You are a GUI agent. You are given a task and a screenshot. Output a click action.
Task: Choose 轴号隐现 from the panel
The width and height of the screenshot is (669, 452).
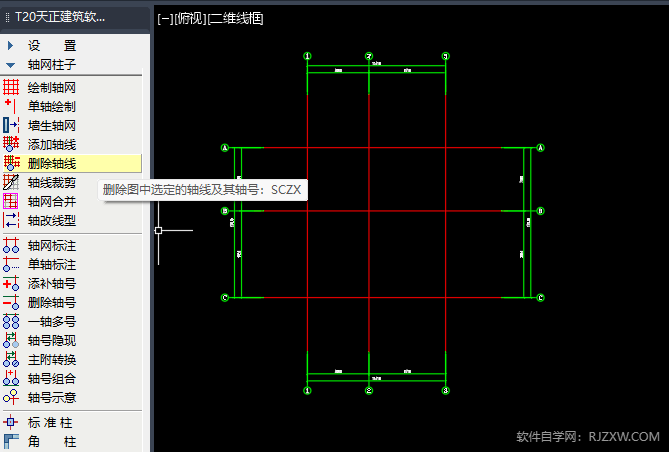point(52,341)
